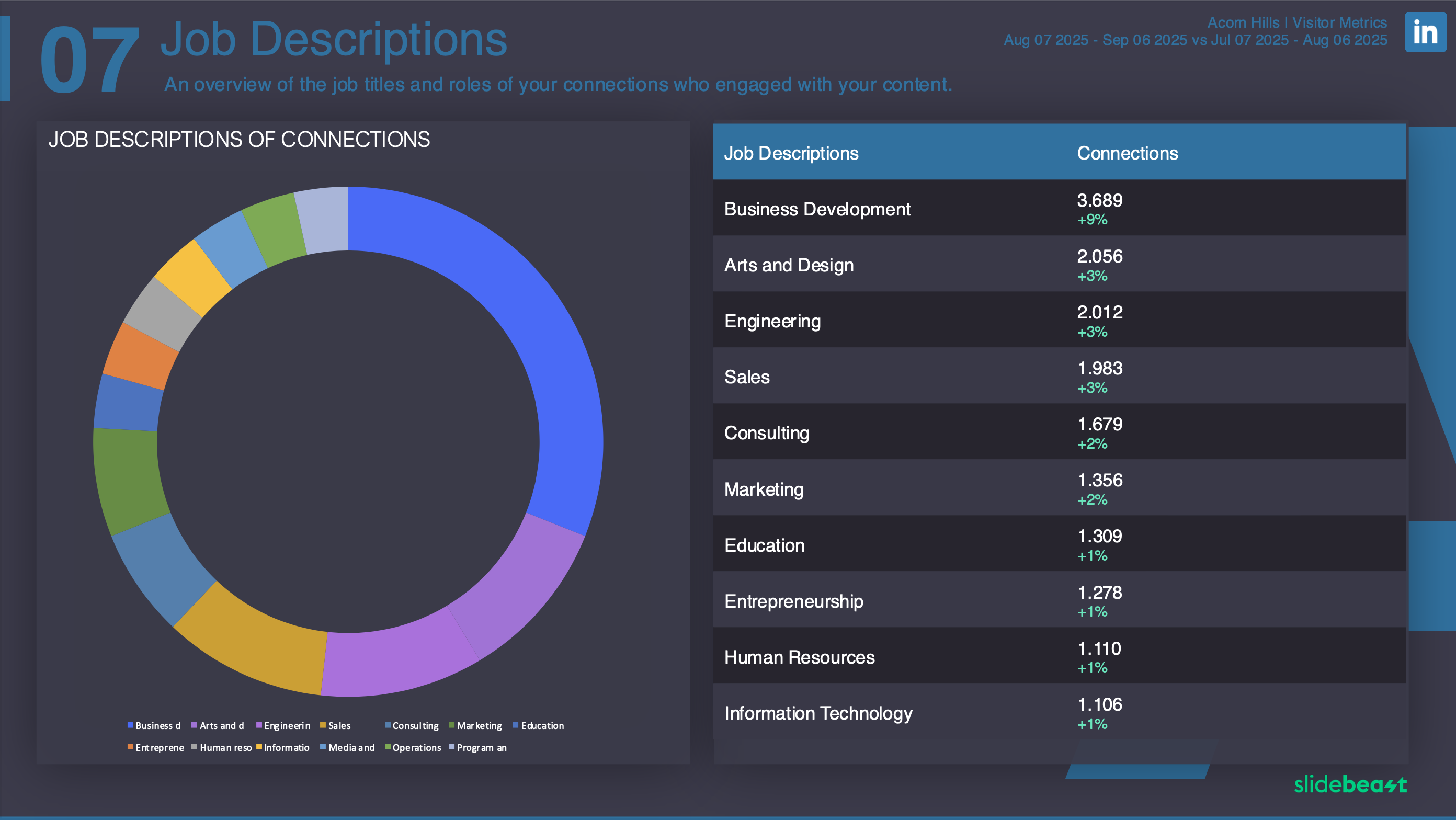Click the 1.110 connections value
1456x820 pixels.
[1099, 648]
